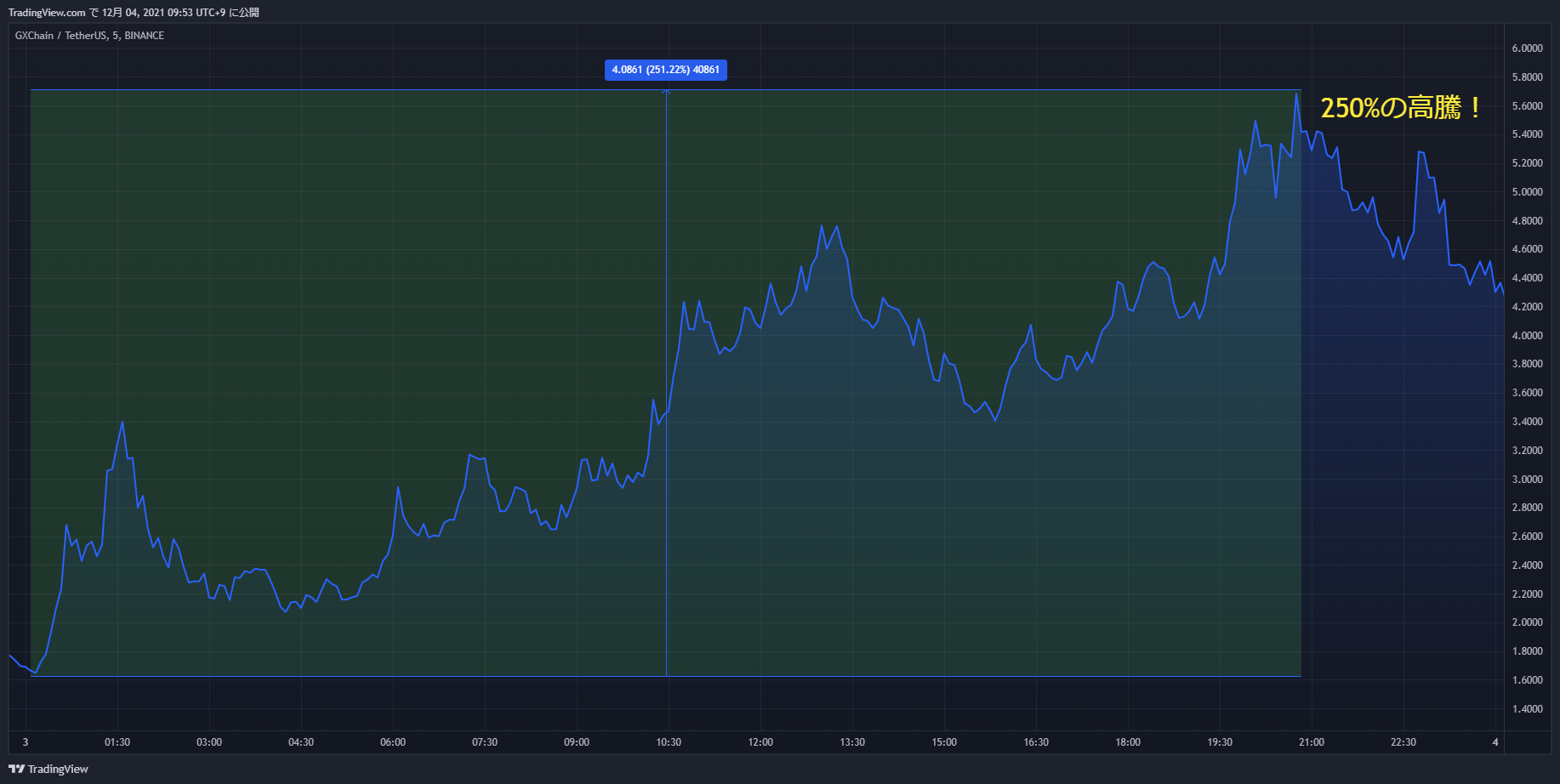Click the blue measurement label 4.0861 (251.22%)
1560x784 pixels.
pos(666,70)
